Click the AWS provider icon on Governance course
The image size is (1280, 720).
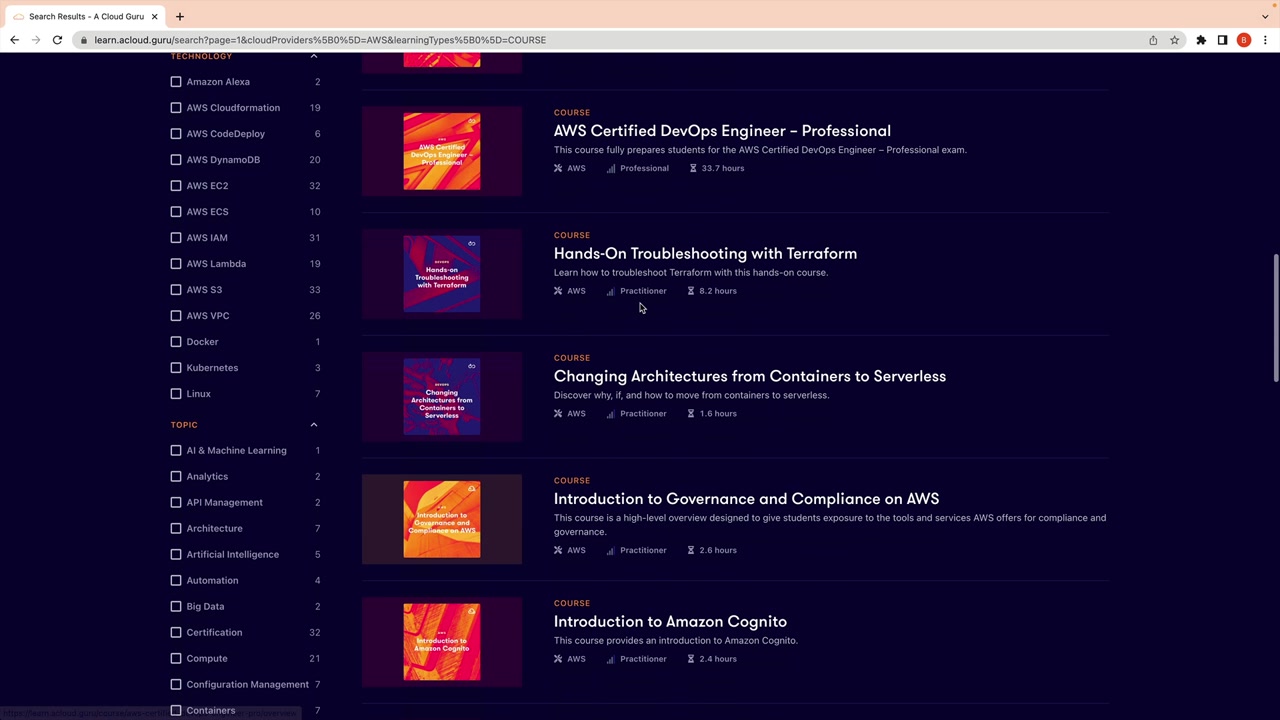(x=558, y=550)
